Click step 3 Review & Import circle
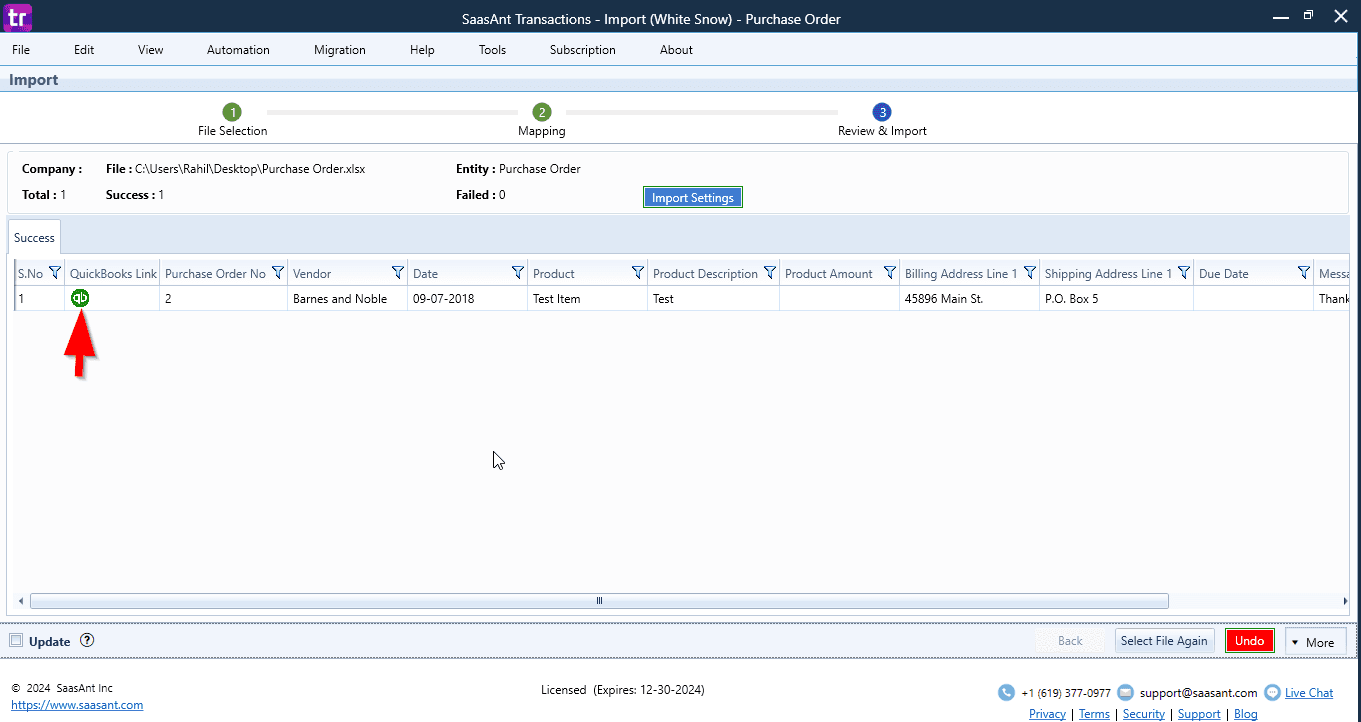 click(881, 112)
